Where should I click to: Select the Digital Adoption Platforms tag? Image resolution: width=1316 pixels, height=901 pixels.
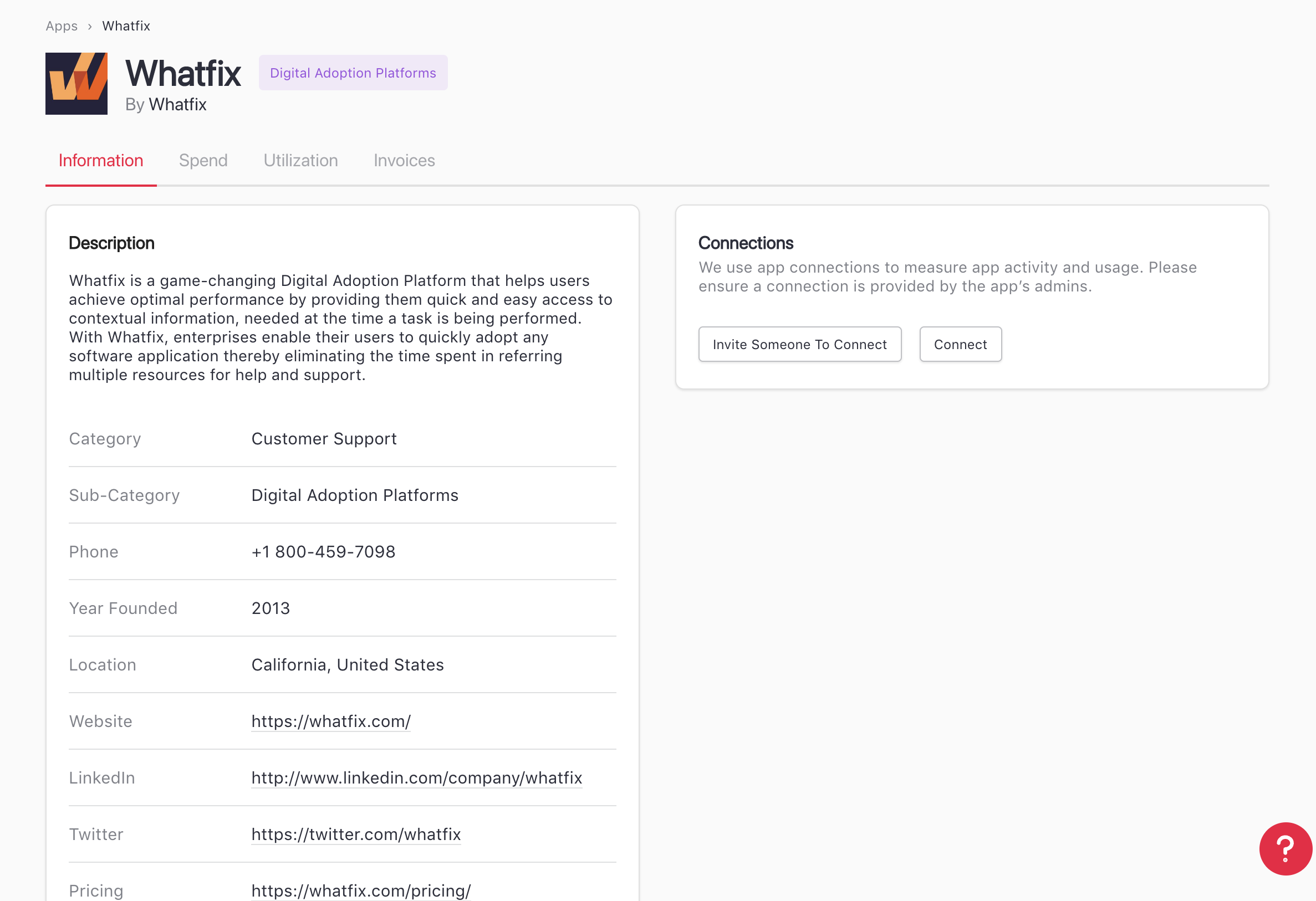point(353,73)
